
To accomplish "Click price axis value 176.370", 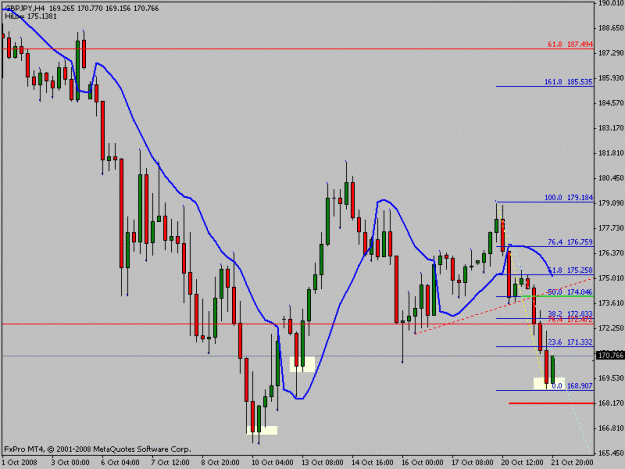I will point(611,253).
